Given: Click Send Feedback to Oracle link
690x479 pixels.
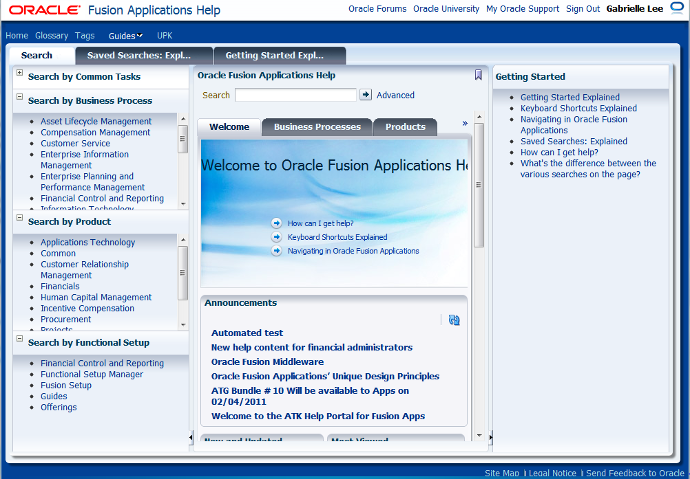Looking at the screenshot, I should [x=635, y=473].
